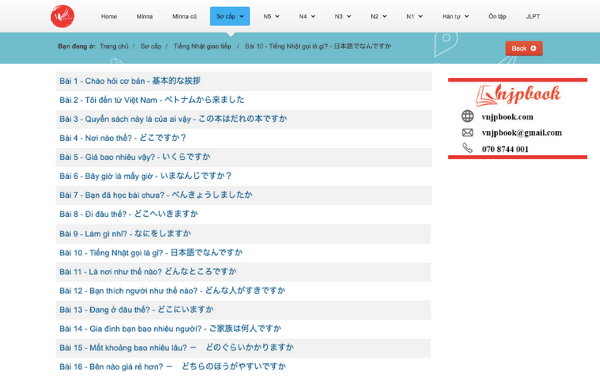Open lesson Bài 2 - Tôi đến từ Việt Nam

(152, 100)
